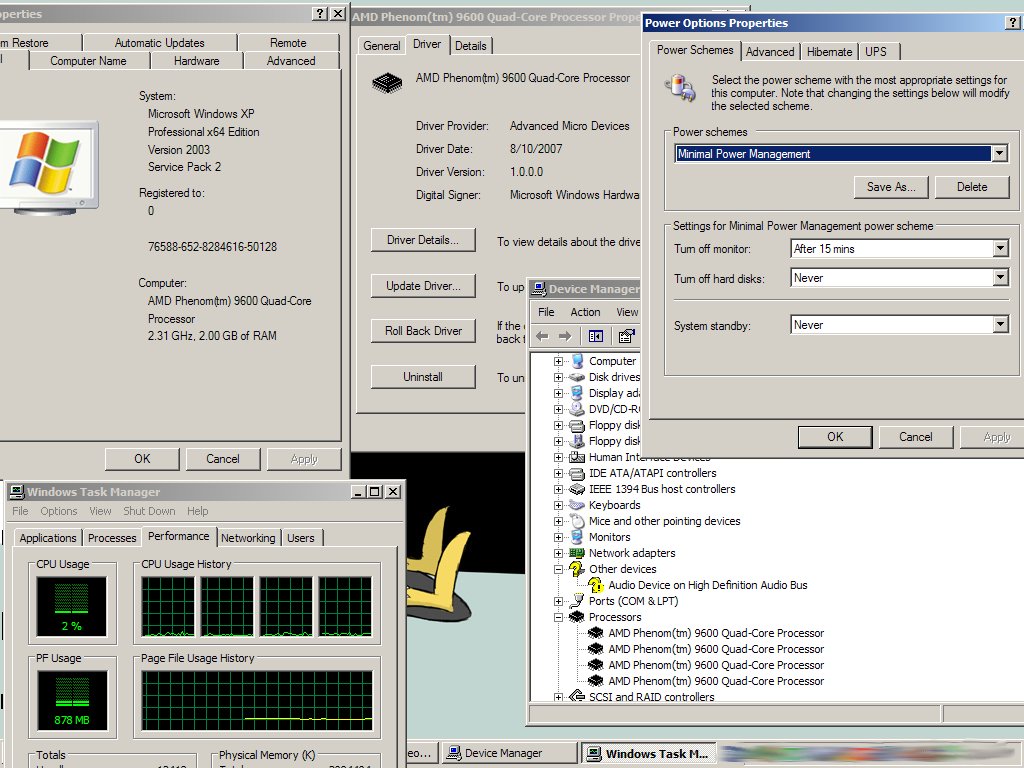Open the Action menu in Device Manager
Image resolution: width=1024 pixels, height=768 pixels.
[x=585, y=312]
